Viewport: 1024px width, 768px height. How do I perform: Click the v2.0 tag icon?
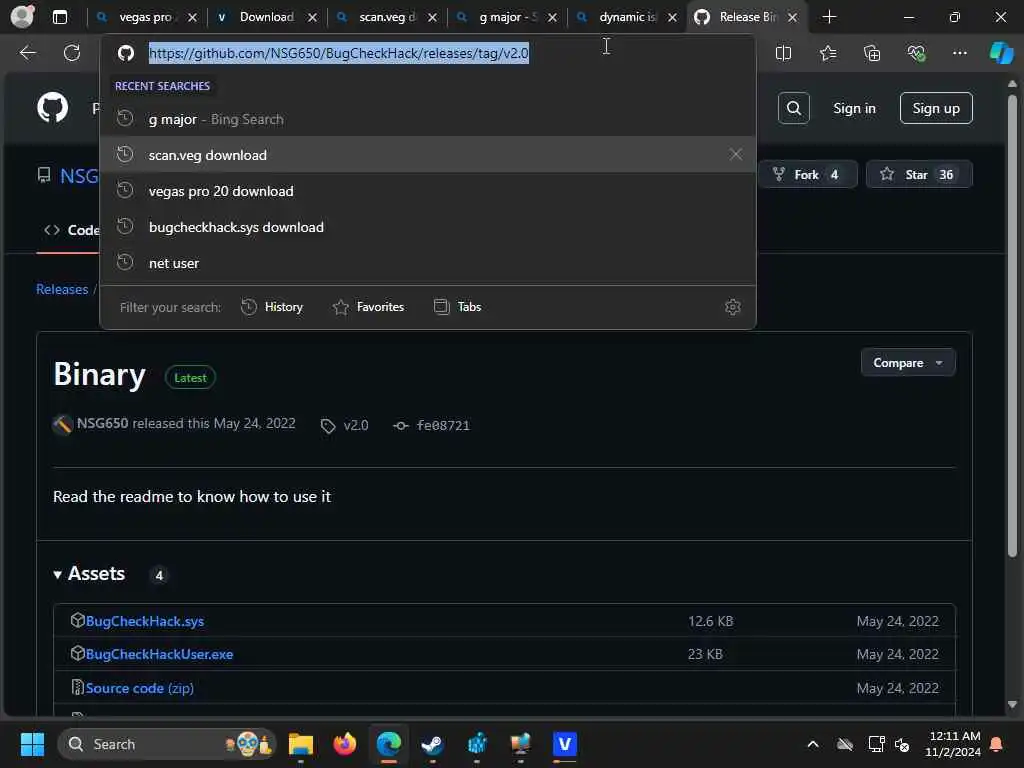328,426
